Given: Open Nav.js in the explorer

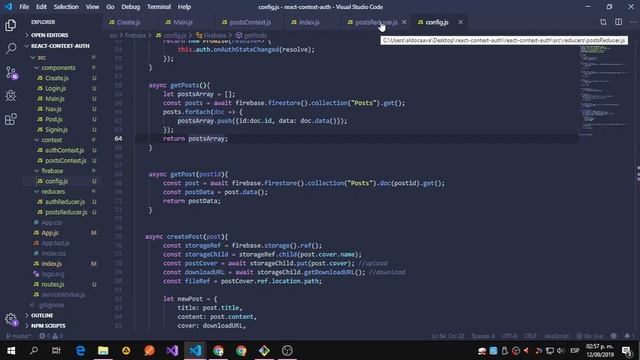Looking at the screenshot, I should point(61,109).
